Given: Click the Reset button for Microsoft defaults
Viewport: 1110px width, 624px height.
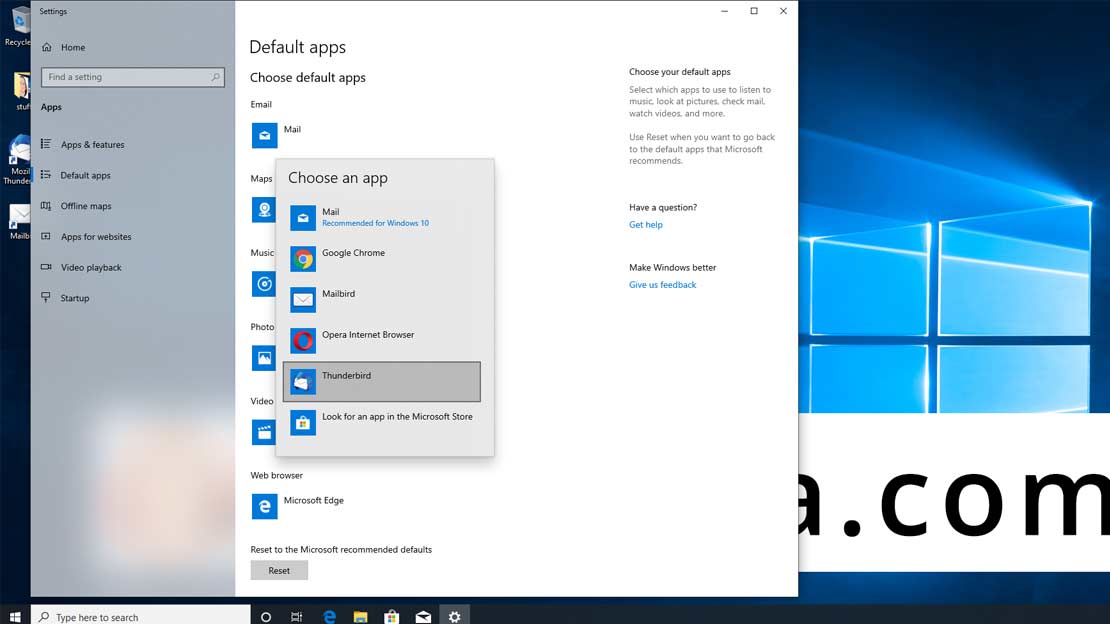Looking at the screenshot, I should [279, 570].
